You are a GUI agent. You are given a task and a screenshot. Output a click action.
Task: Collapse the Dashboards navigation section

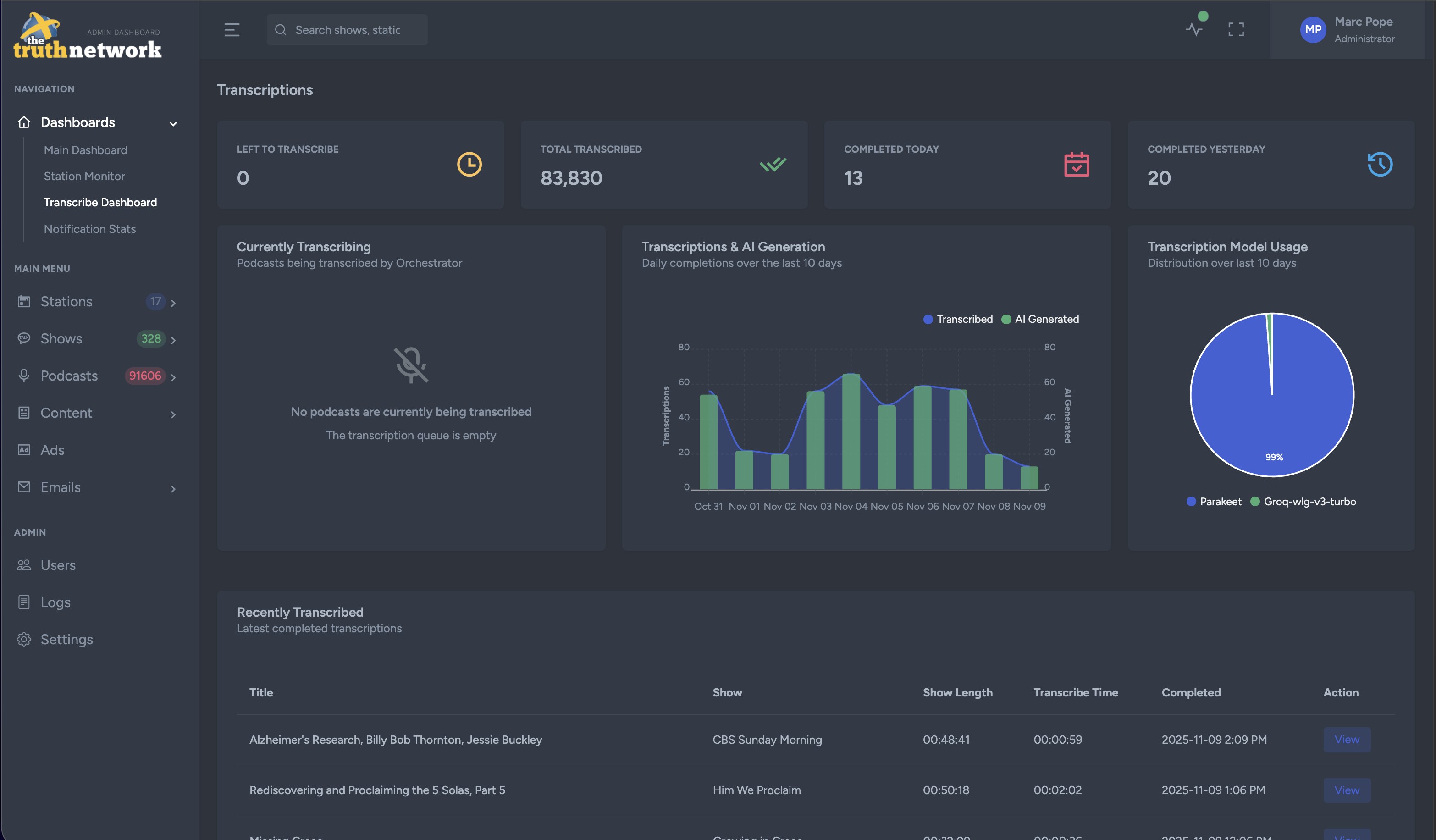173,123
